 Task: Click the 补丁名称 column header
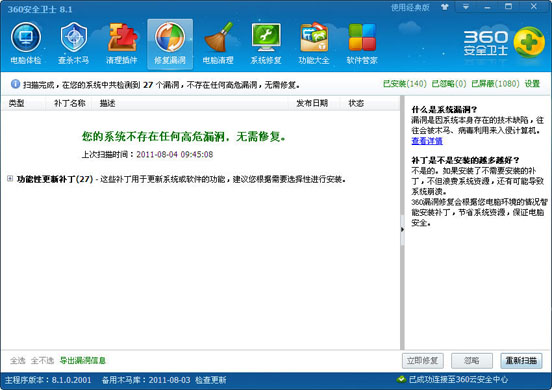pos(70,103)
